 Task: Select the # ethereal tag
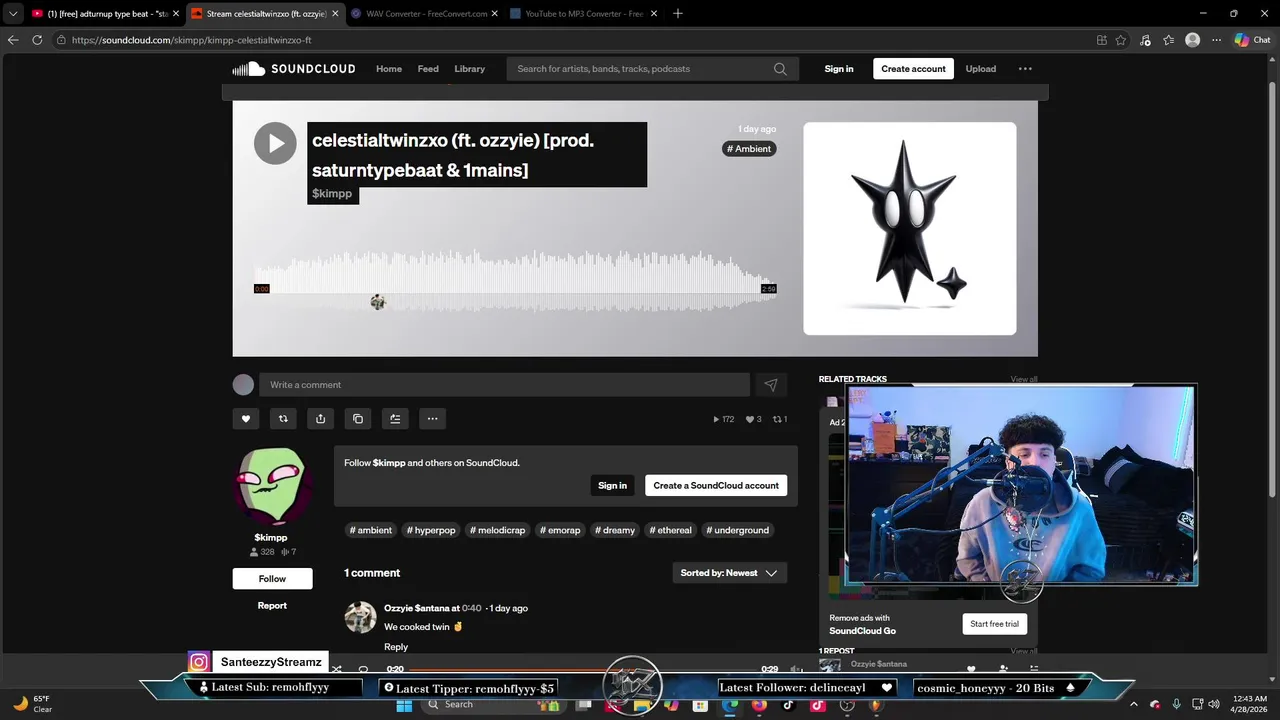670,530
